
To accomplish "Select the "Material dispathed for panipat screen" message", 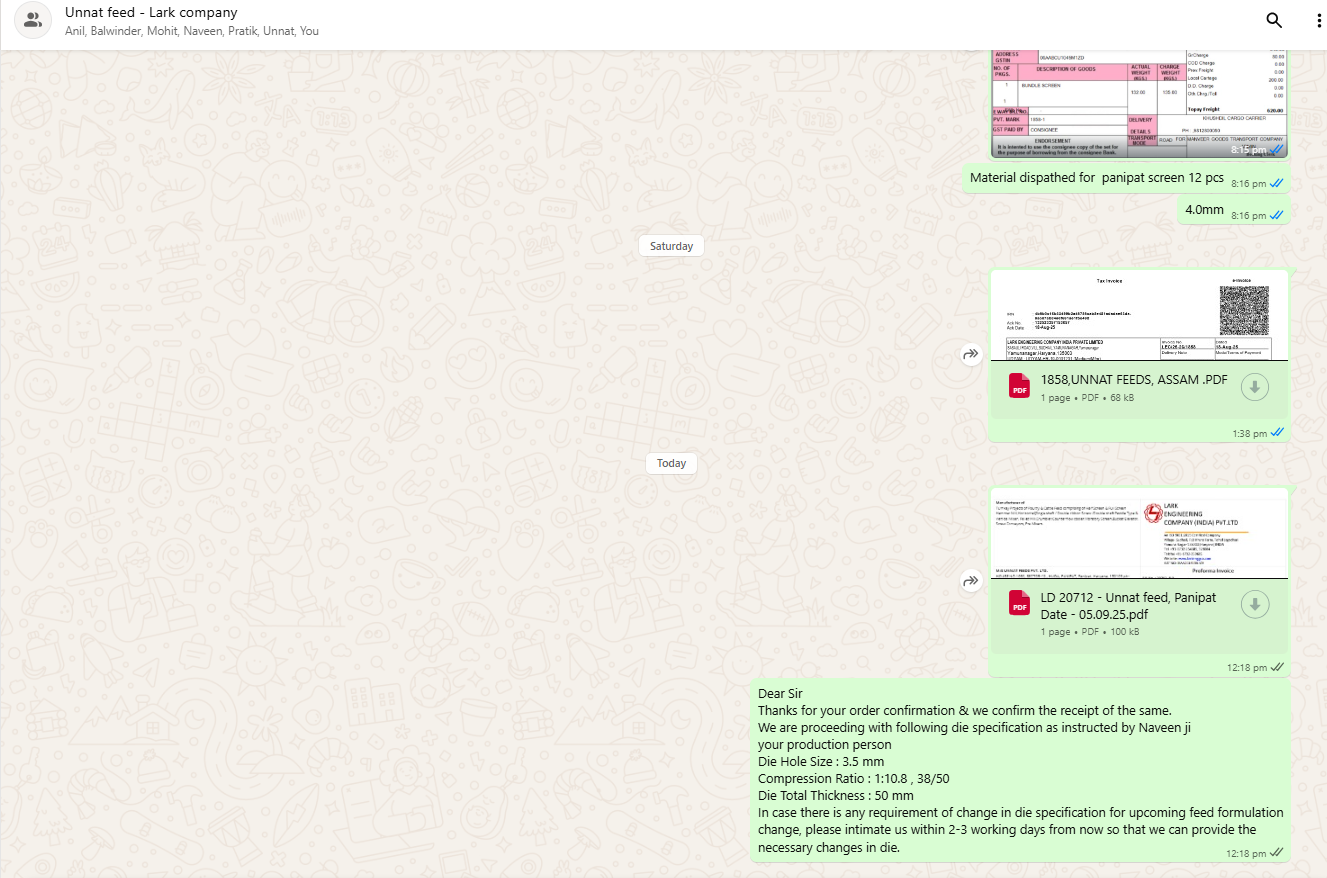I will click(1096, 178).
